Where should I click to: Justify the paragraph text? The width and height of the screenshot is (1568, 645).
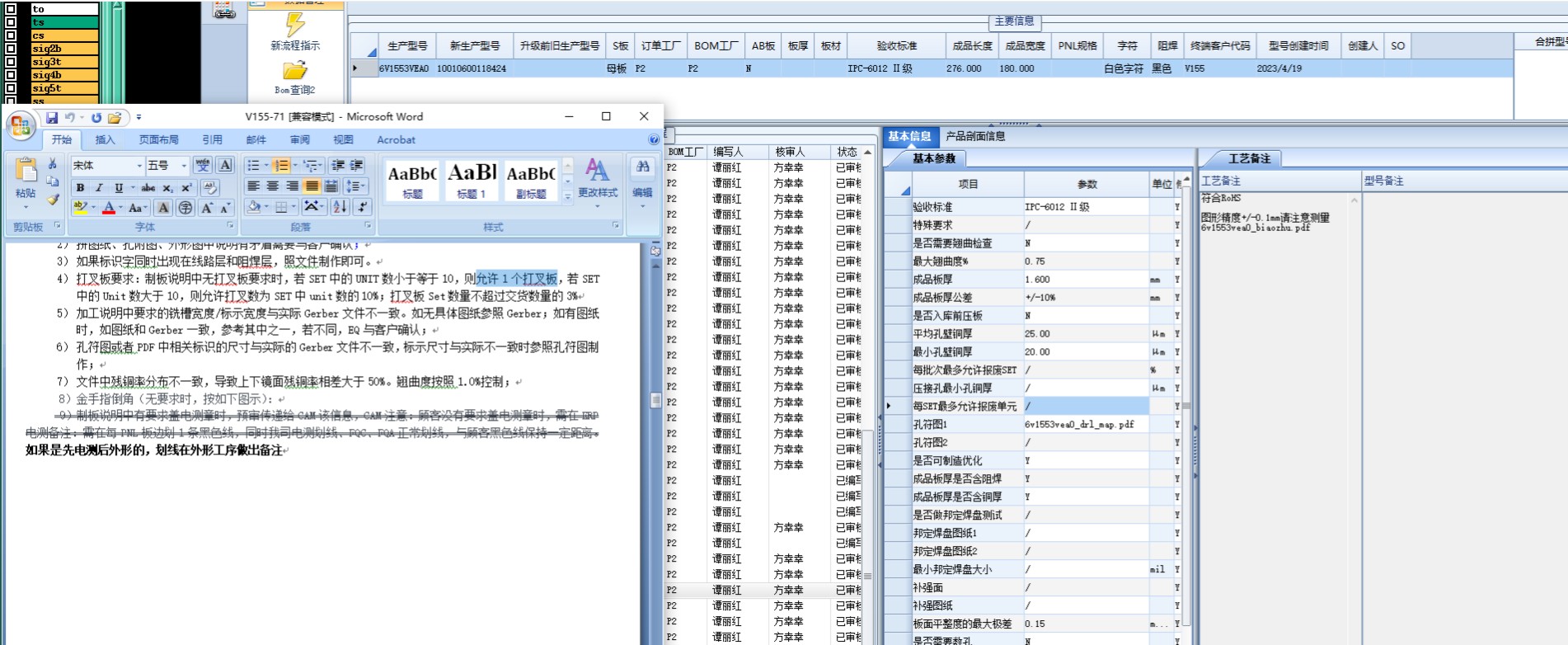click(x=312, y=186)
